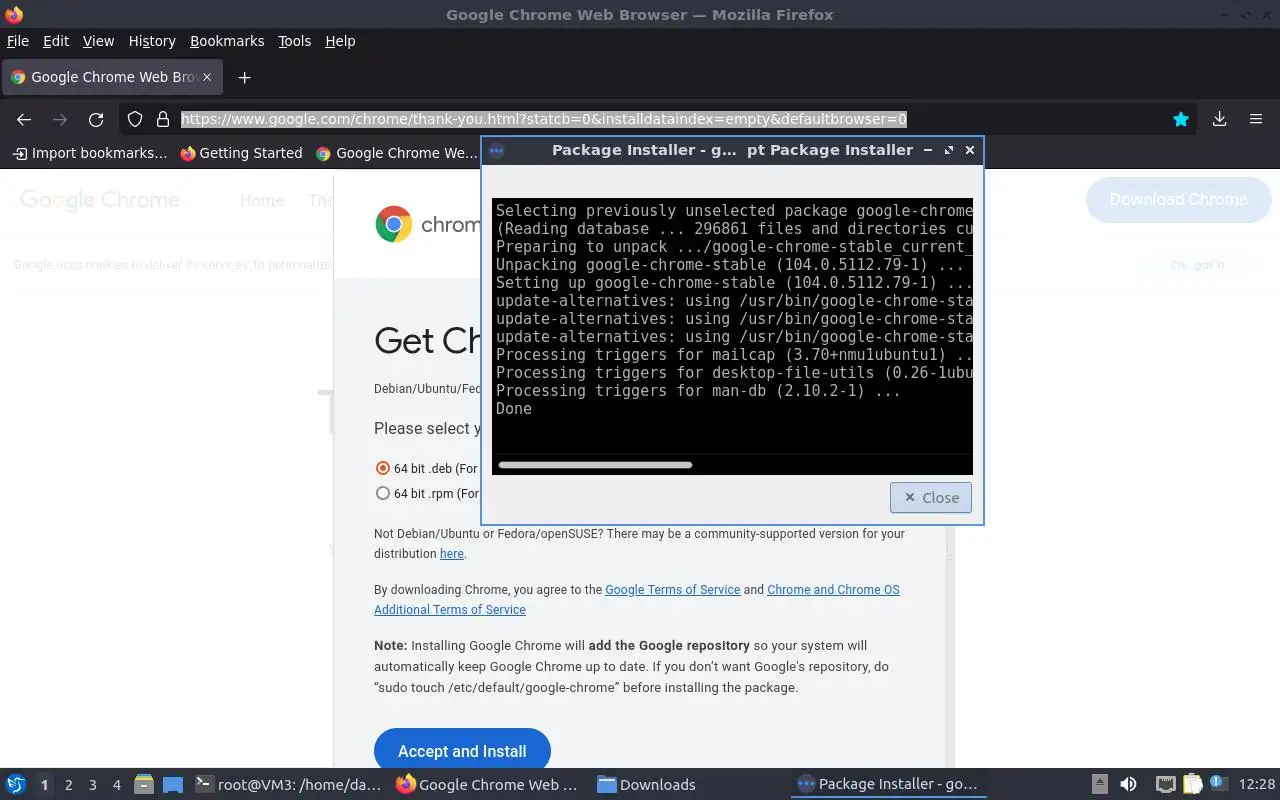Open the Tools menu
1280x800 pixels.
point(294,41)
